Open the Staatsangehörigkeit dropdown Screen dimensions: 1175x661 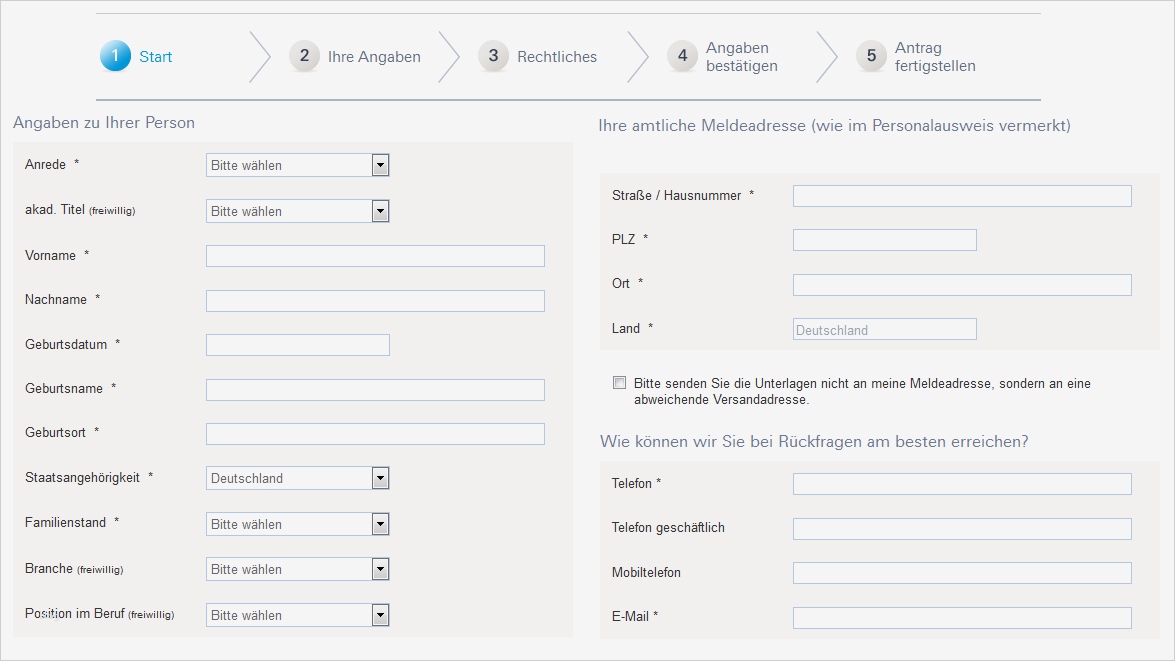coord(297,478)
